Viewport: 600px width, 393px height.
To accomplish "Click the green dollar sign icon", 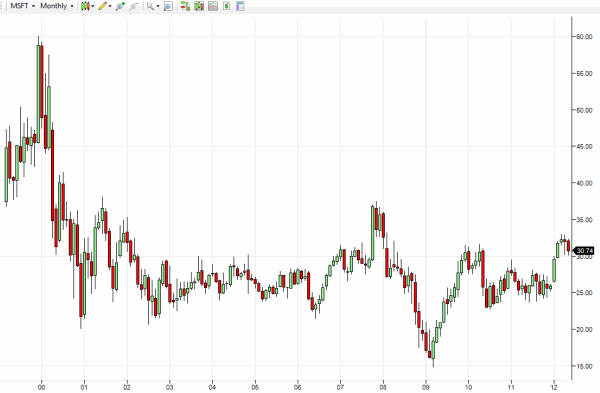I will 227,6.
